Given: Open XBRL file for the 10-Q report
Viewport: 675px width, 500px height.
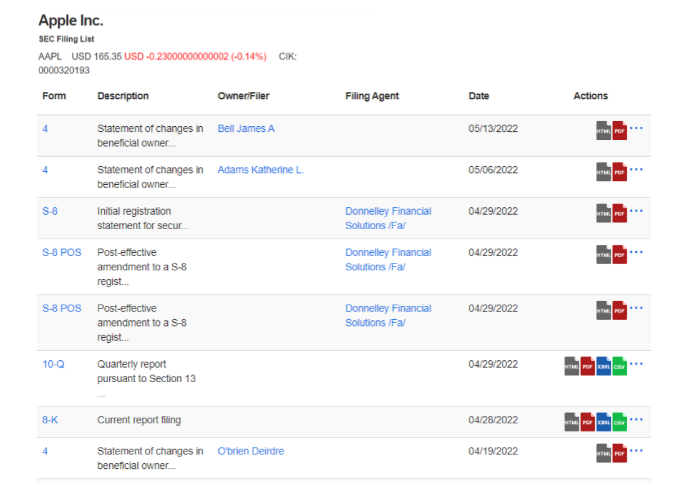Looking at the screenshot, I should coord(603,366).
